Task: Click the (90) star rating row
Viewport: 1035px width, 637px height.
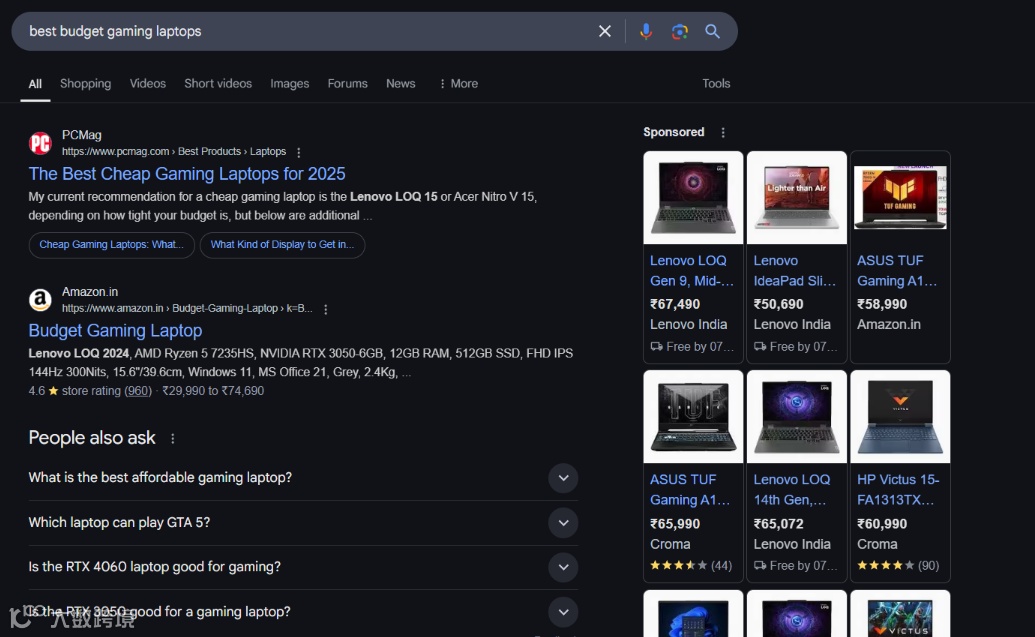Action: click(898, 566)
